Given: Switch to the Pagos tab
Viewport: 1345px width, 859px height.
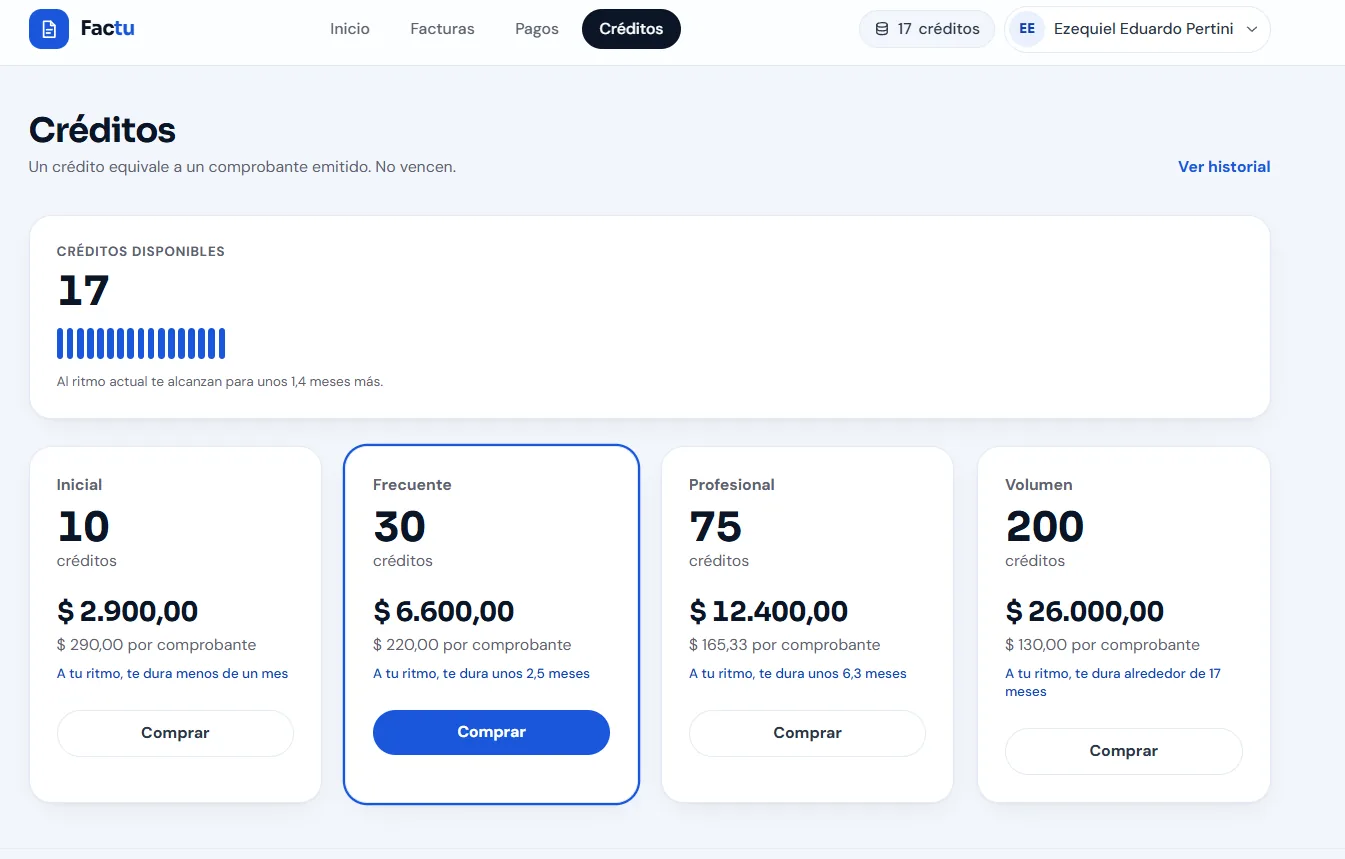Looking at the screenshot, I should 537,29.
